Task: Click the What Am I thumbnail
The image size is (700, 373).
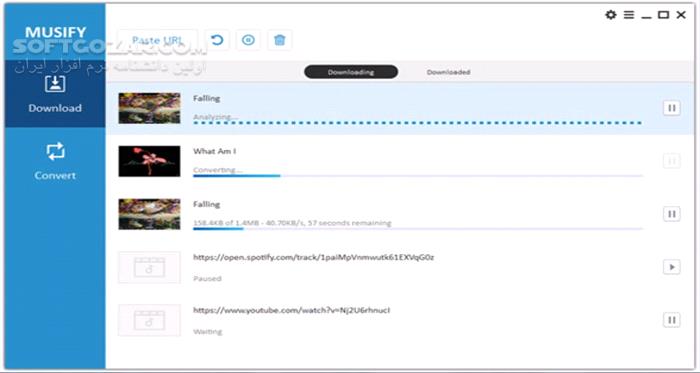Action: [150, 161]
